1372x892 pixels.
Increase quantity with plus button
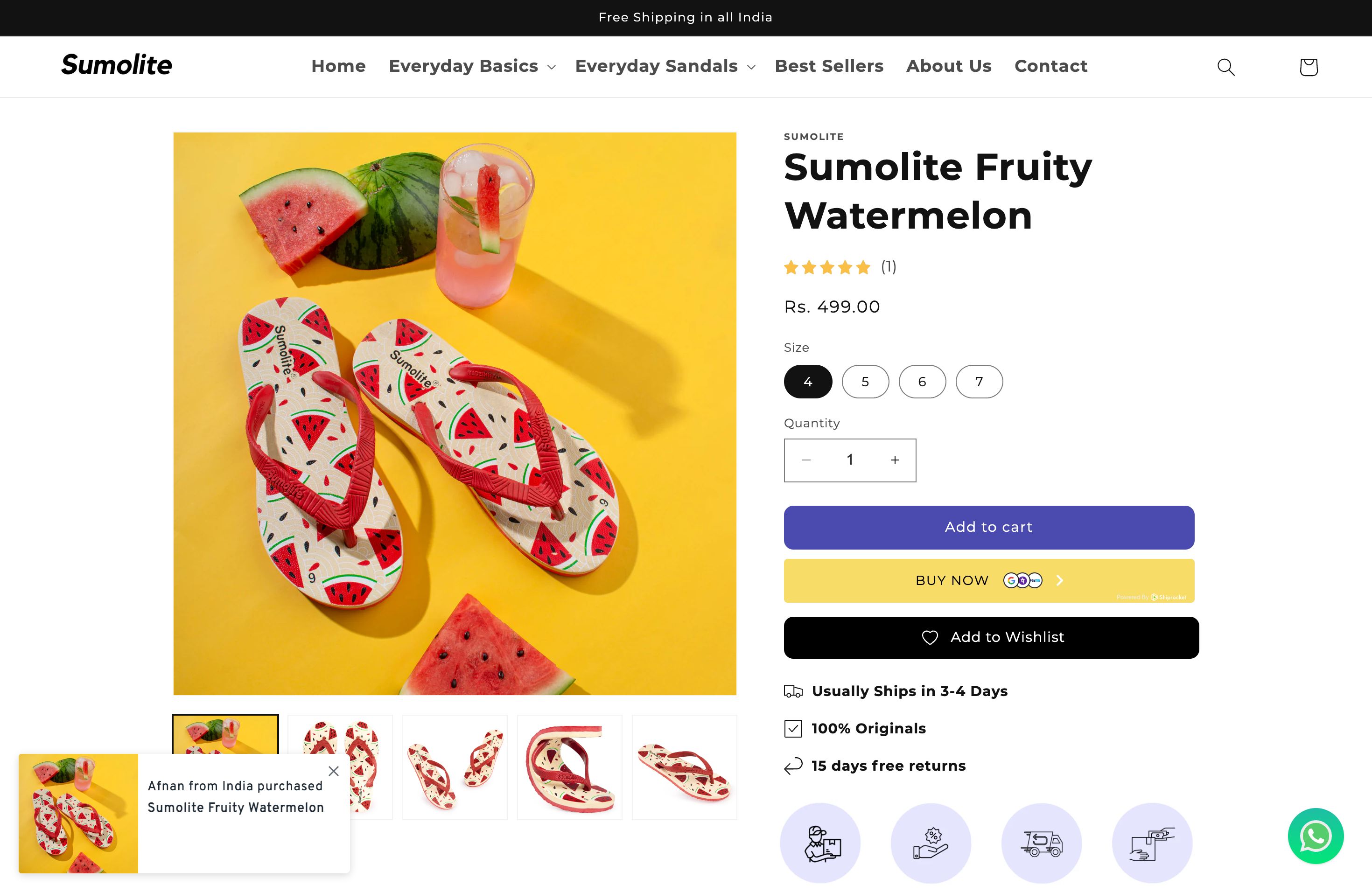pos(894,460)
